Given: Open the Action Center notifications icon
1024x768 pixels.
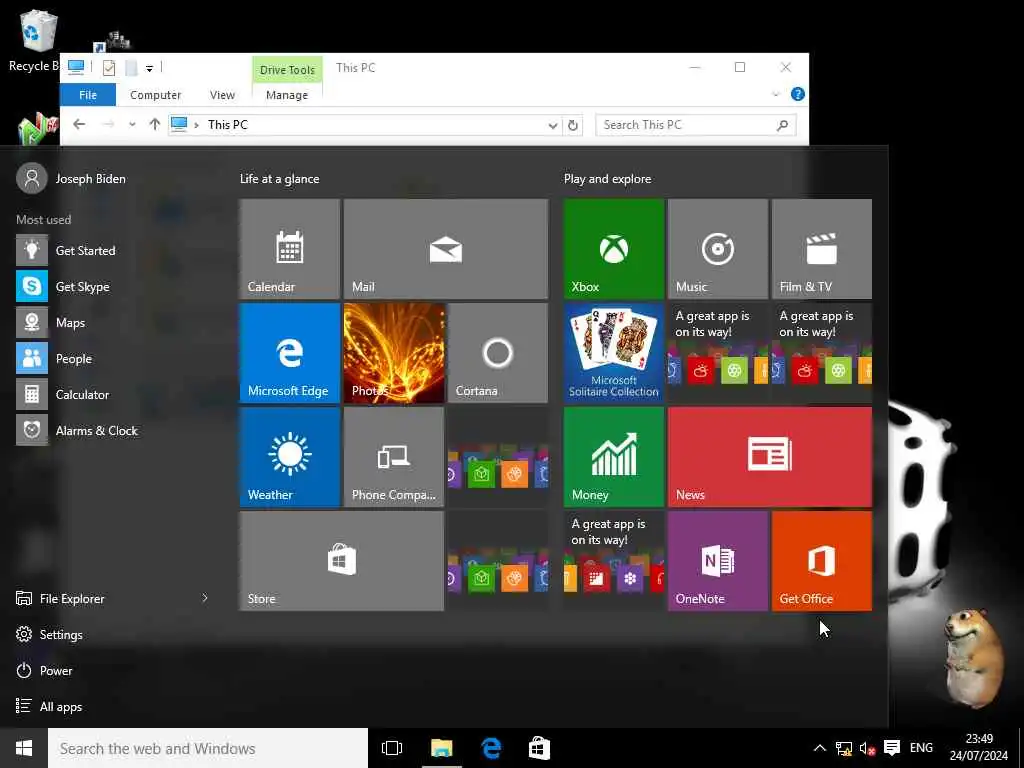Looking at the screenshot, I should tap(891, 748).
